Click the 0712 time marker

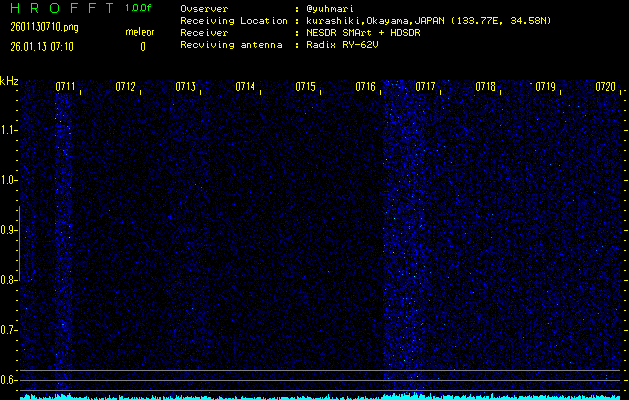pos(125,87)
